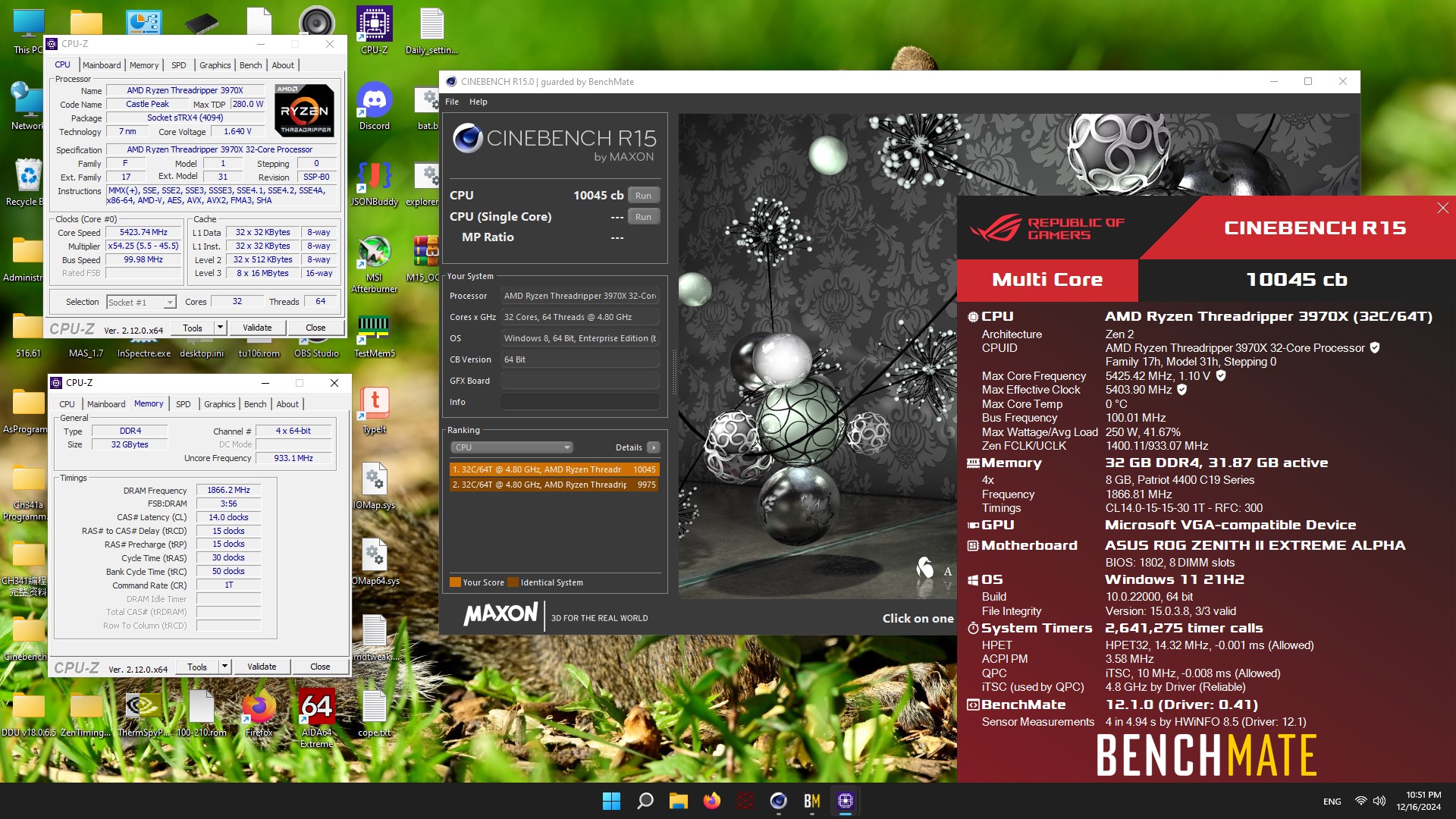Click the Identical System legend swatch
This screenshot has width=1456, height=819.
pos(513,582)
